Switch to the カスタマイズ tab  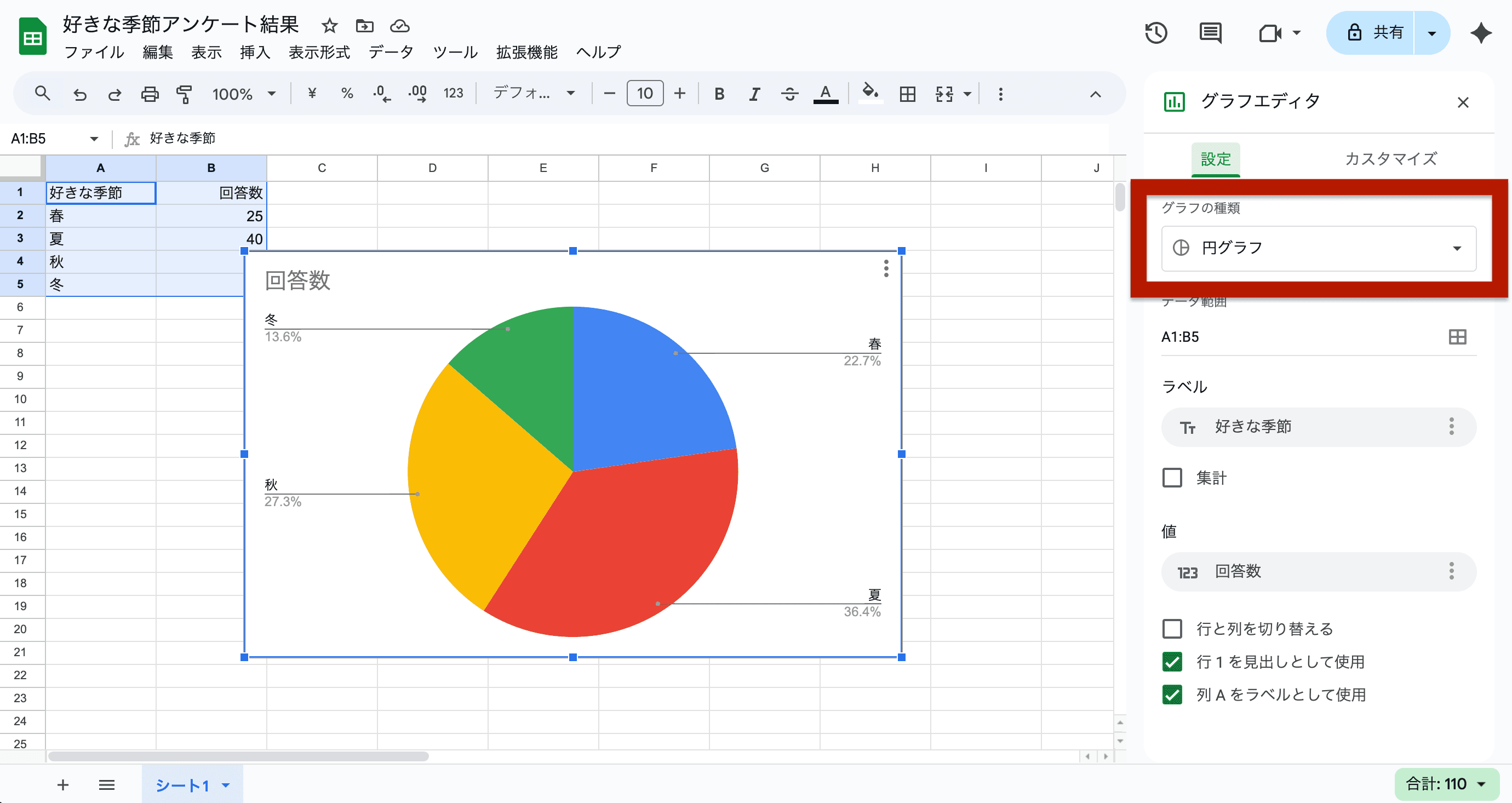pos(1390,159)
